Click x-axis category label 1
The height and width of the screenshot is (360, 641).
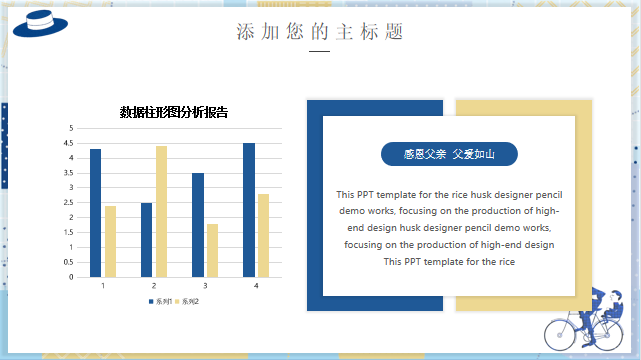click(x=103, y=286)
